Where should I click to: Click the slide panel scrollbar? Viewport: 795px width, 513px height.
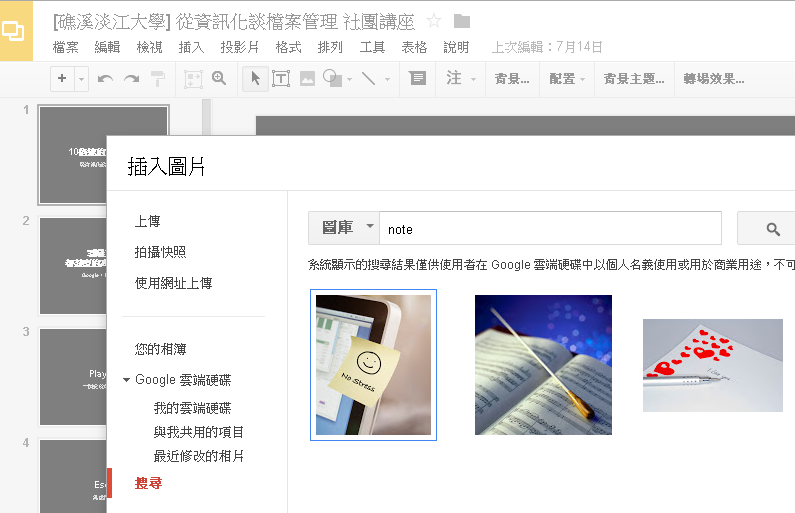[x=206, y=117]
